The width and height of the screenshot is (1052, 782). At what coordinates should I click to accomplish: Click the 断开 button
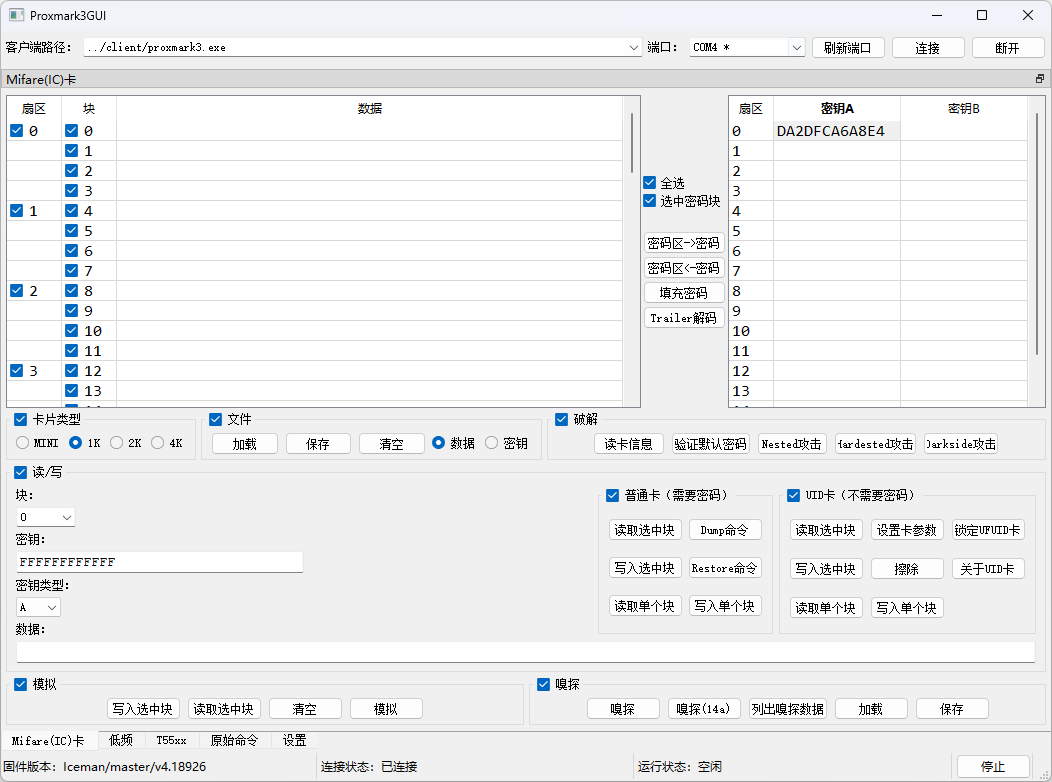pyautogui.click(x=1008, y=48)
